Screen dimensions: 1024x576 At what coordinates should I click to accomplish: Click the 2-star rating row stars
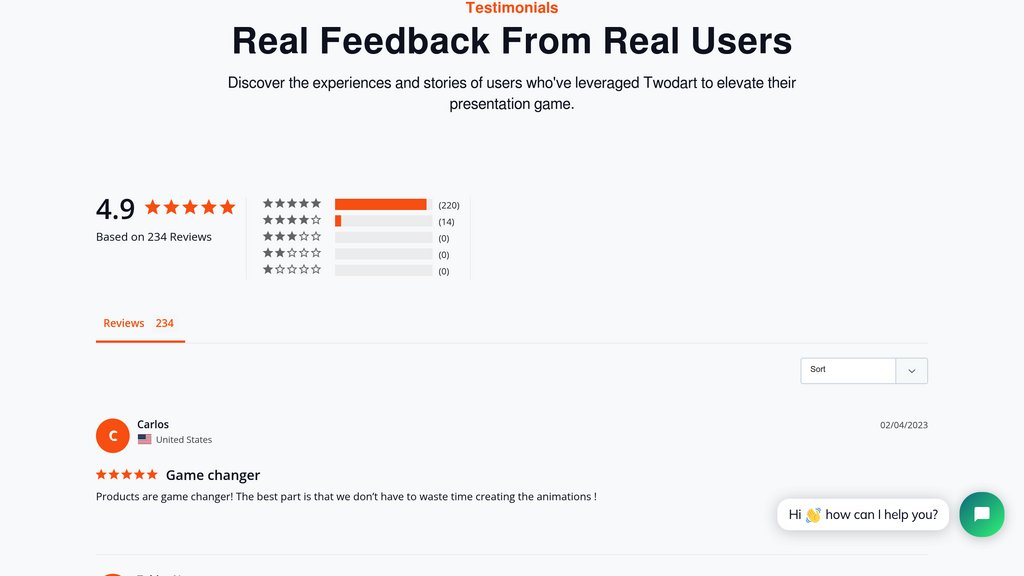point(292,254)
